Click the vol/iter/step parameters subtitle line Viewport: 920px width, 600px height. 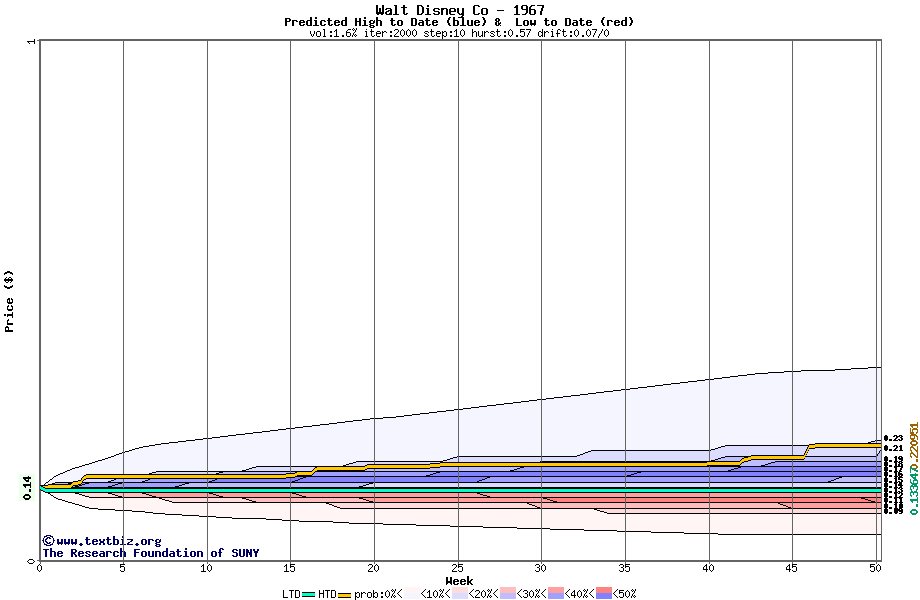coord(459,33)
